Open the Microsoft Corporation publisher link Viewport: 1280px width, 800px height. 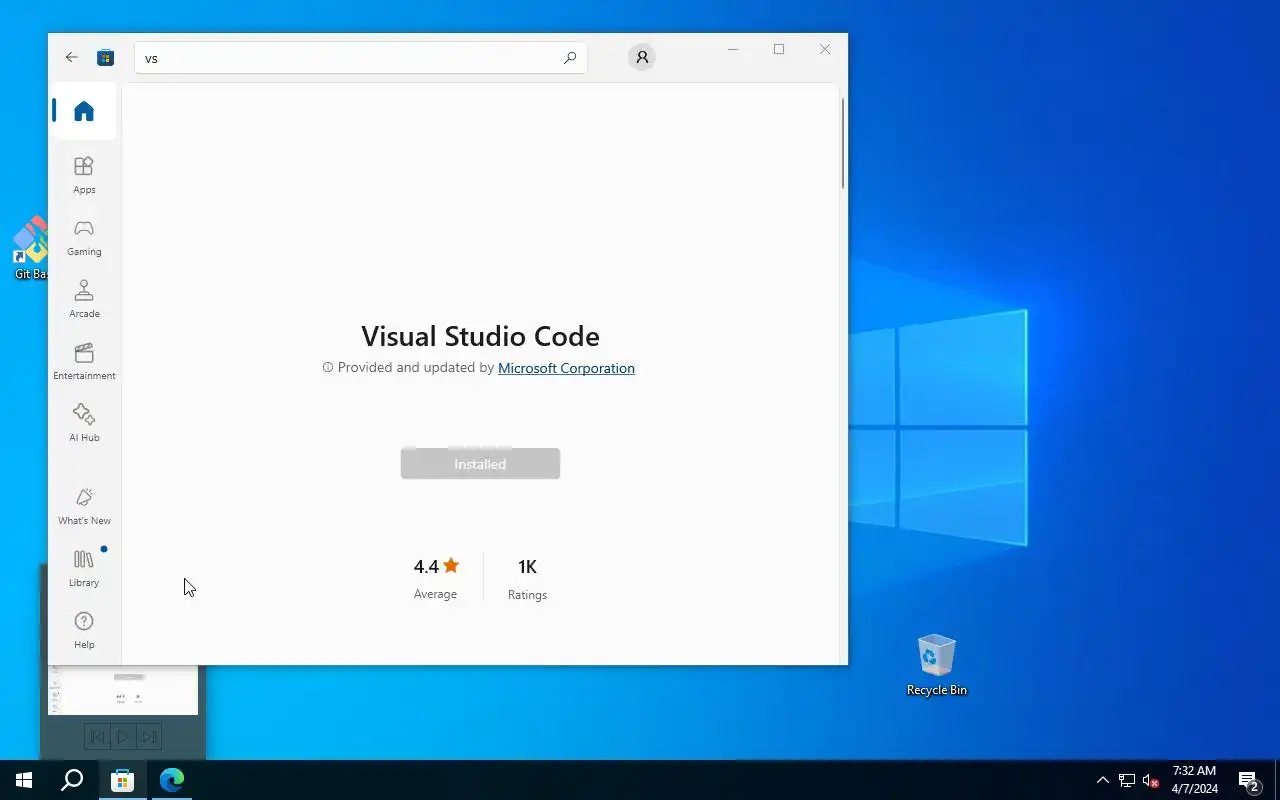tap(566, 368)
